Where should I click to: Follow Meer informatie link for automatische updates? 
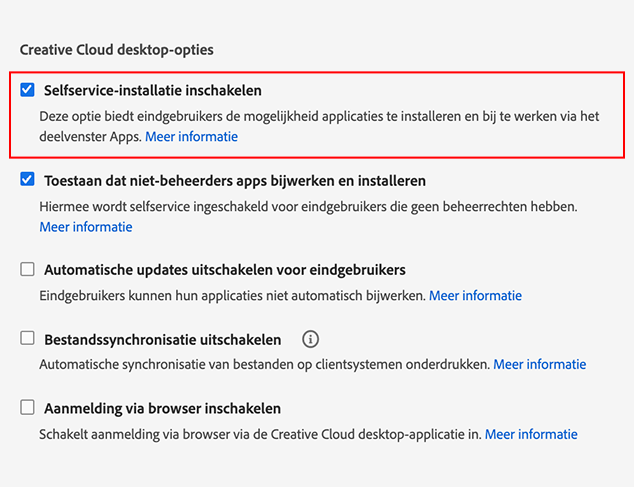[475, 296]
